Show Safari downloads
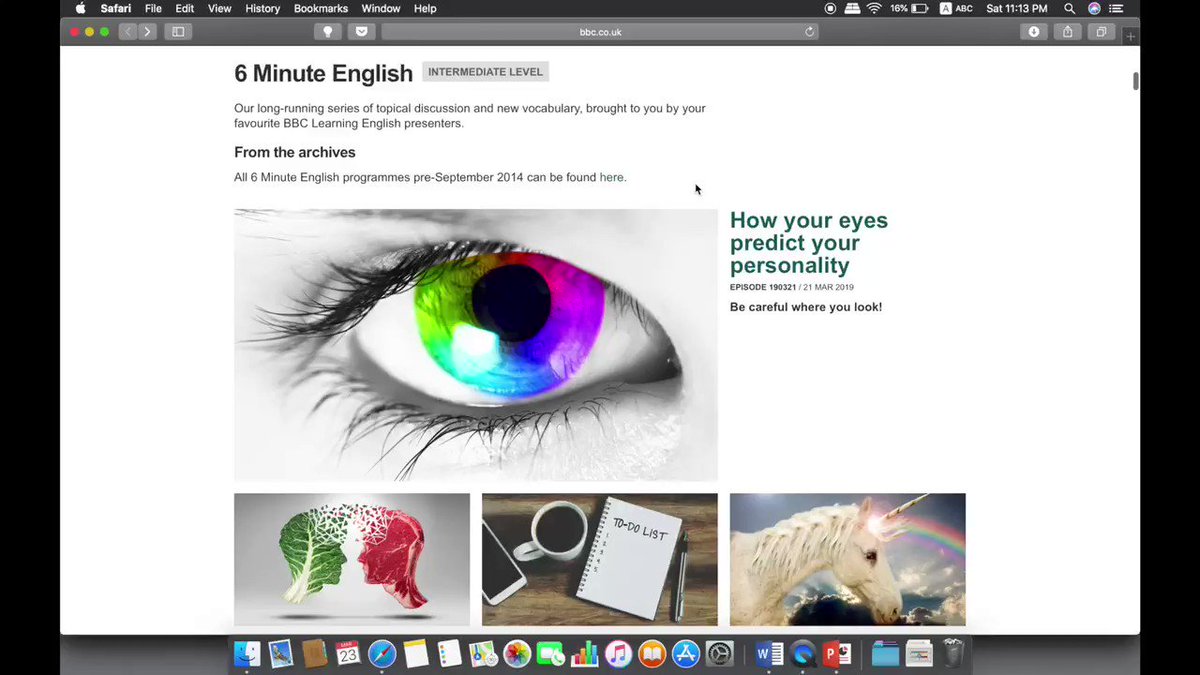 pyautogui.click(x=1034, y=32)
